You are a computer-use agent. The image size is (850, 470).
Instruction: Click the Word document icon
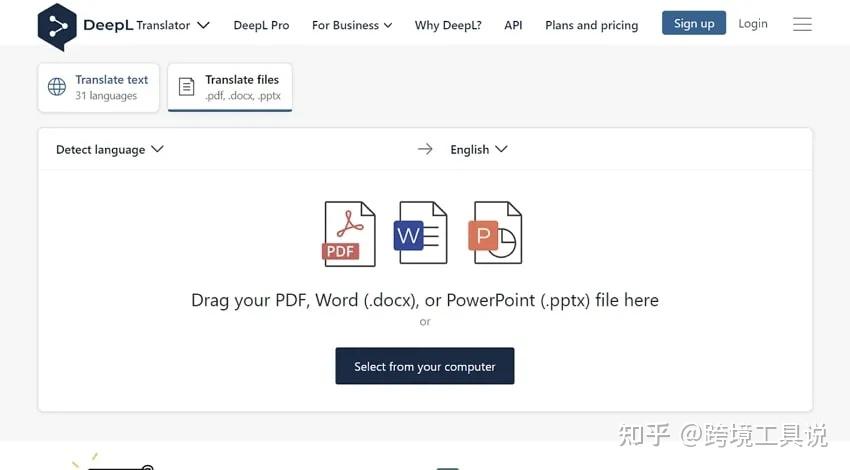pos(421,233)
